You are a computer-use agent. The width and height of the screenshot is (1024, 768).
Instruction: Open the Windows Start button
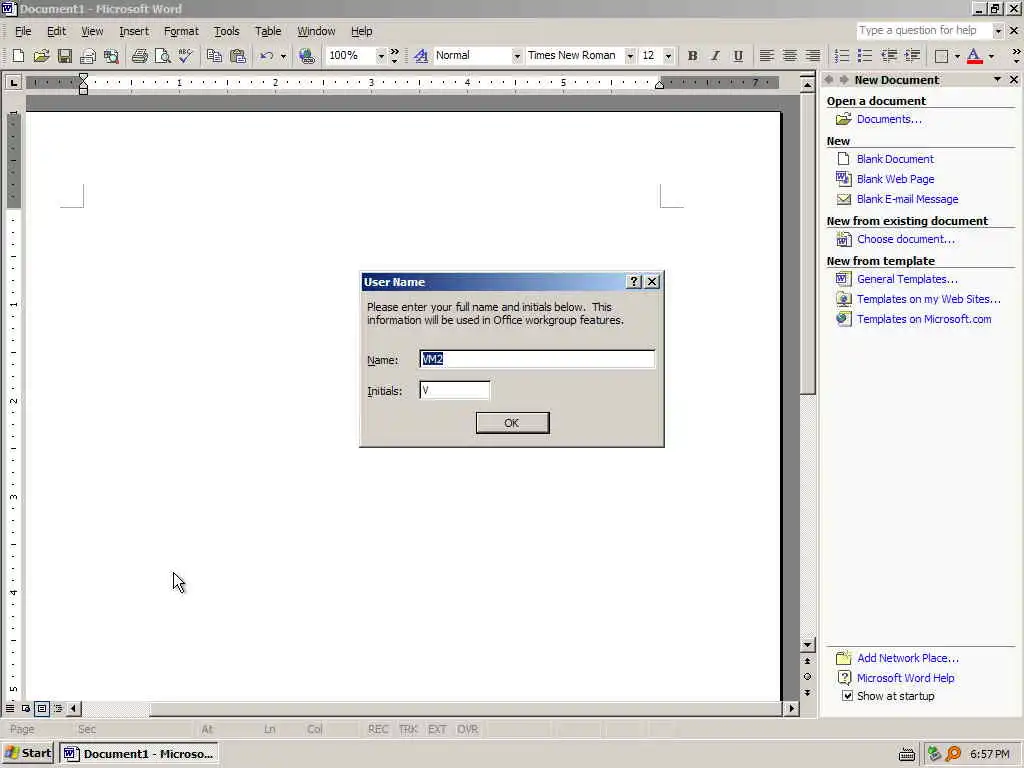(x=27, y=754)
